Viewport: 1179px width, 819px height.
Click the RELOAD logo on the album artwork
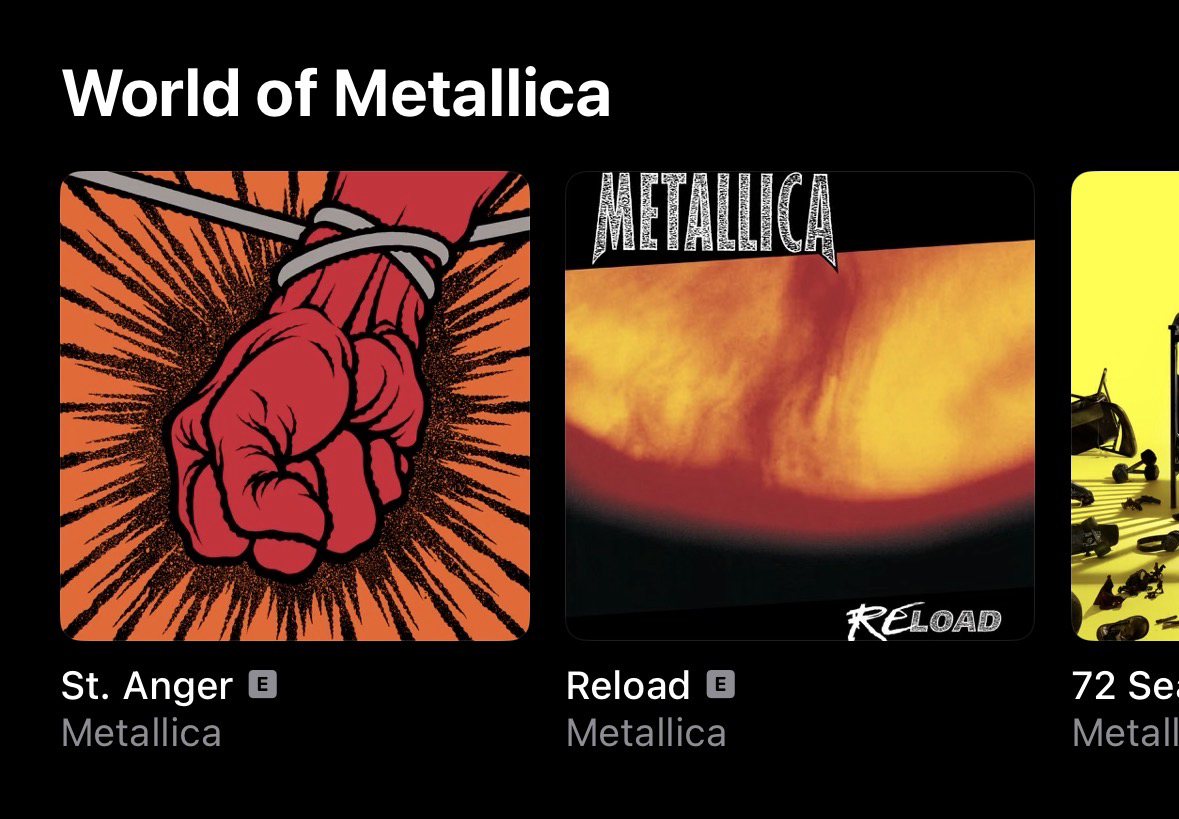(x=923, y=620)
